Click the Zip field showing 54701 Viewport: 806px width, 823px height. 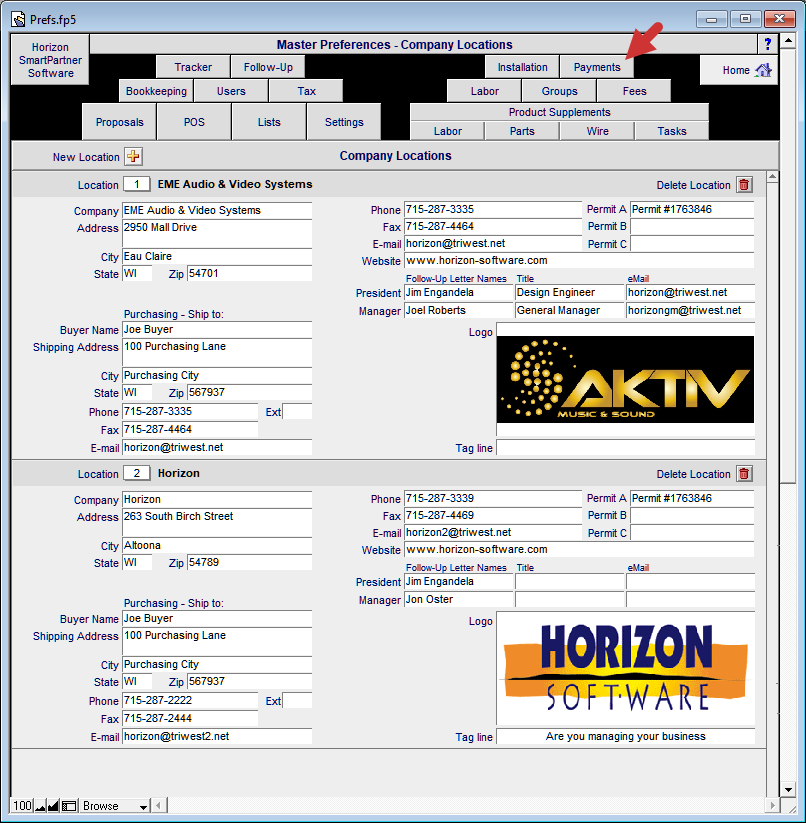[250, 273]
